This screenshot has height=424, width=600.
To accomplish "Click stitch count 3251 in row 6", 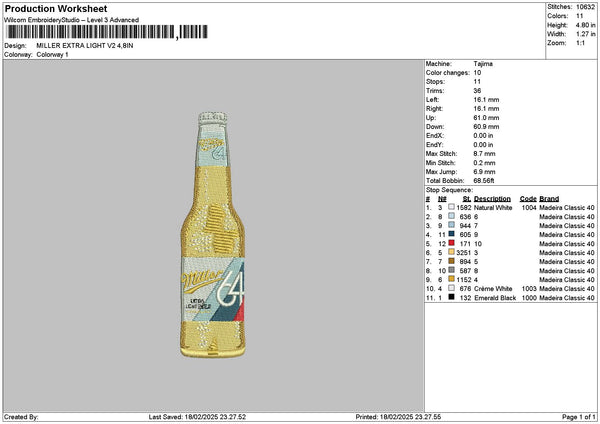I will click(464, 253).
